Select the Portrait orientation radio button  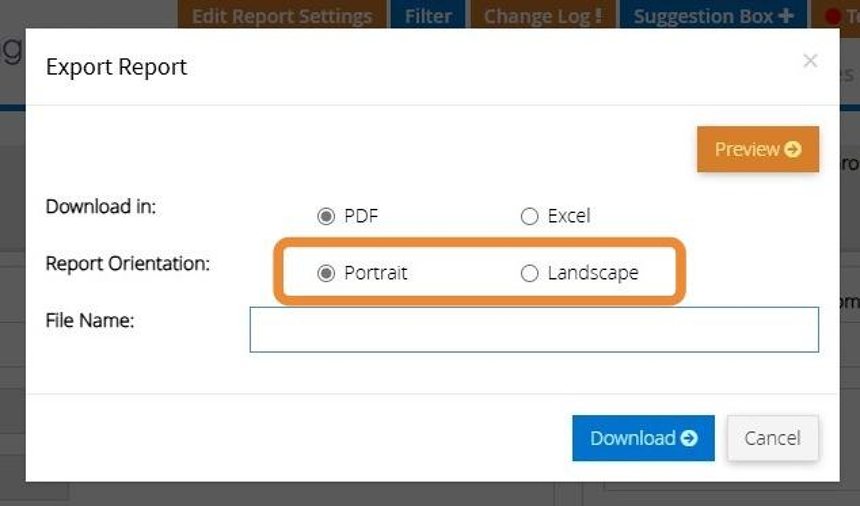point(325,273)
